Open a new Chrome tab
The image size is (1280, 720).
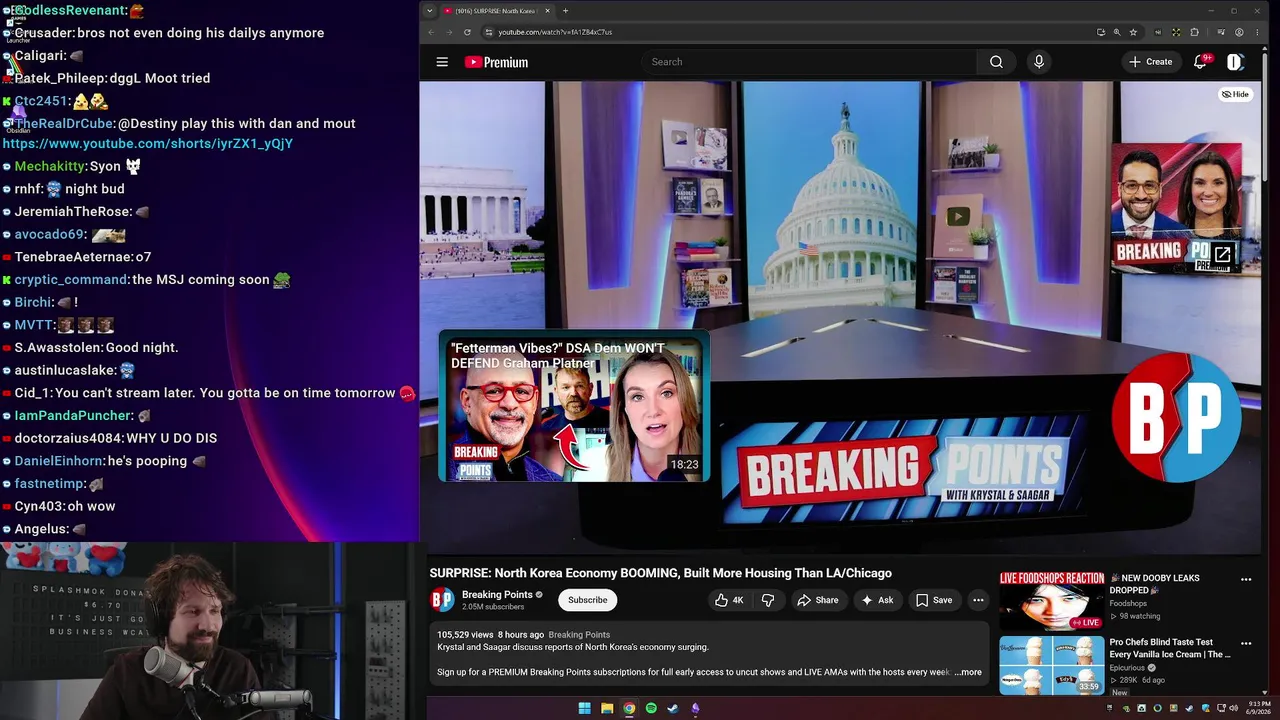point(565,11)
